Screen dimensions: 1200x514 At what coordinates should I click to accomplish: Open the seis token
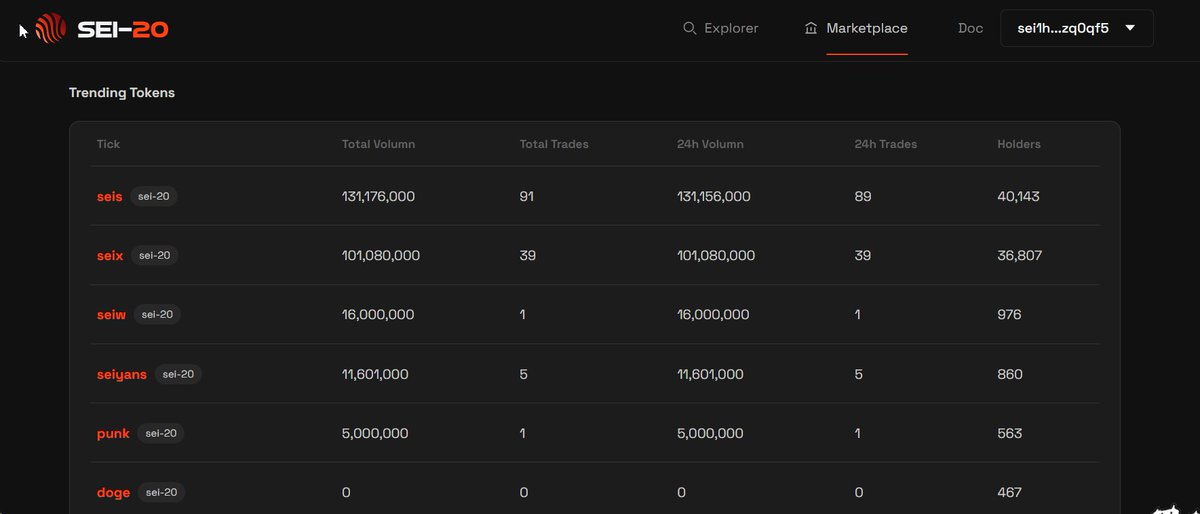click(109, 197)
